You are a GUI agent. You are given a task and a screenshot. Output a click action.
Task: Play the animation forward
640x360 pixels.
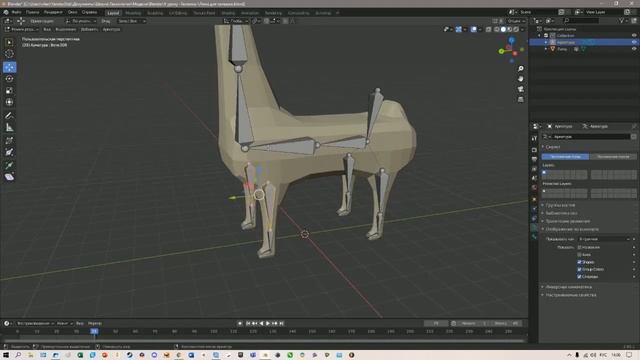pyautogui.click(x=268, y=323)
